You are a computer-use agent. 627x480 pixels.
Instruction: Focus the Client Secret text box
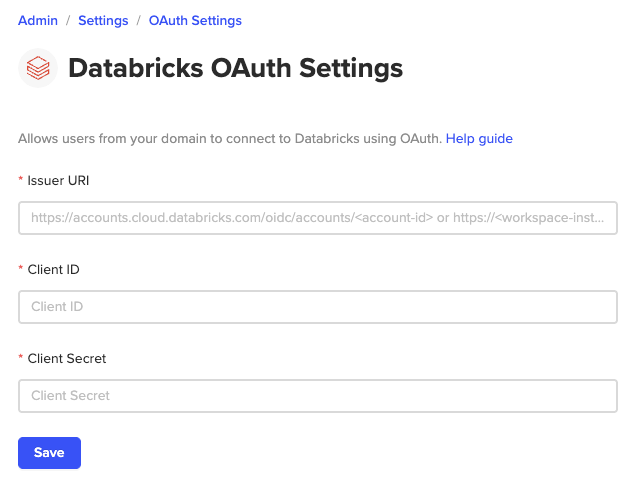click(317, 396)
